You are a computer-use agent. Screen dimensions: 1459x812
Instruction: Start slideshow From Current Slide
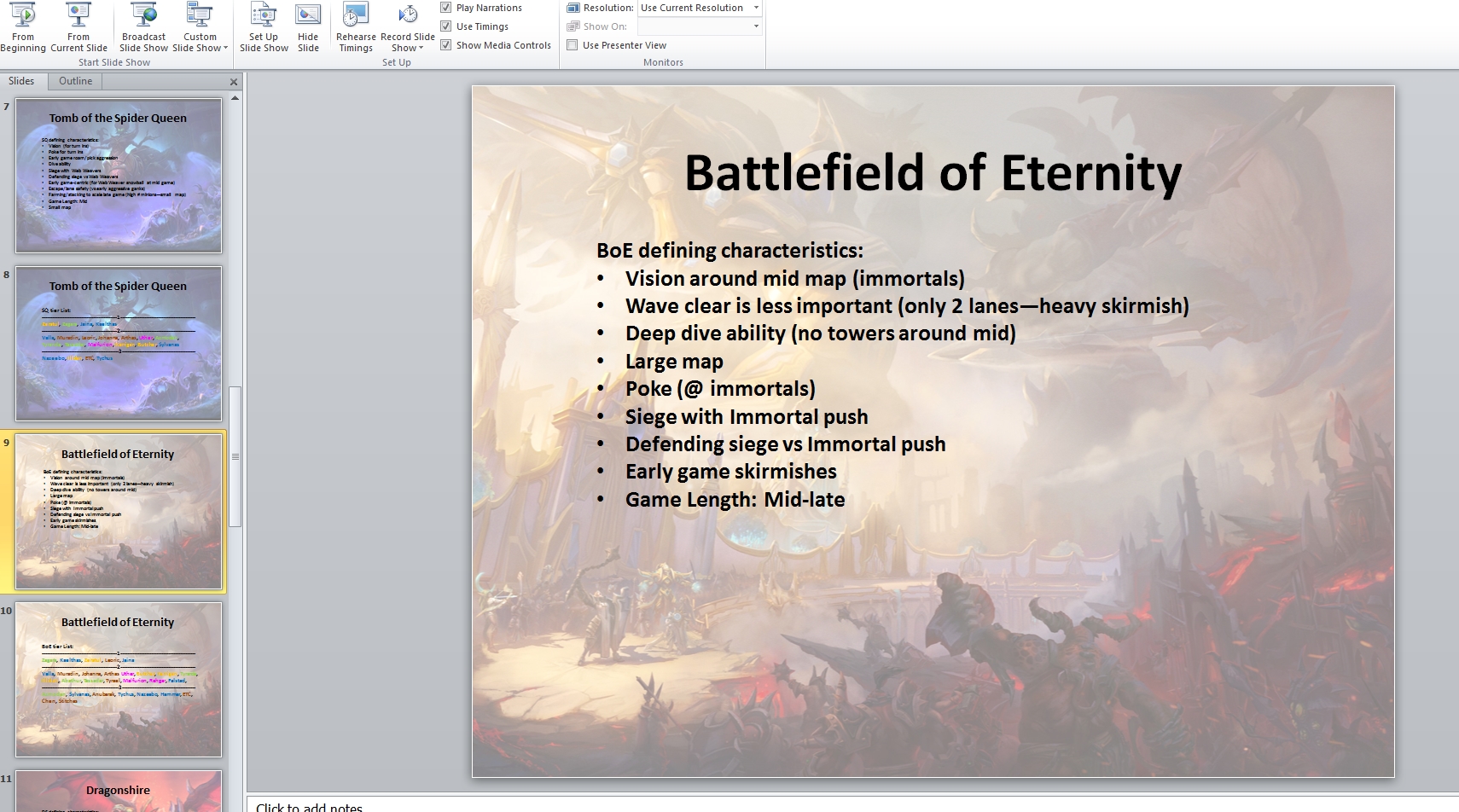click(x=78, y=28)
